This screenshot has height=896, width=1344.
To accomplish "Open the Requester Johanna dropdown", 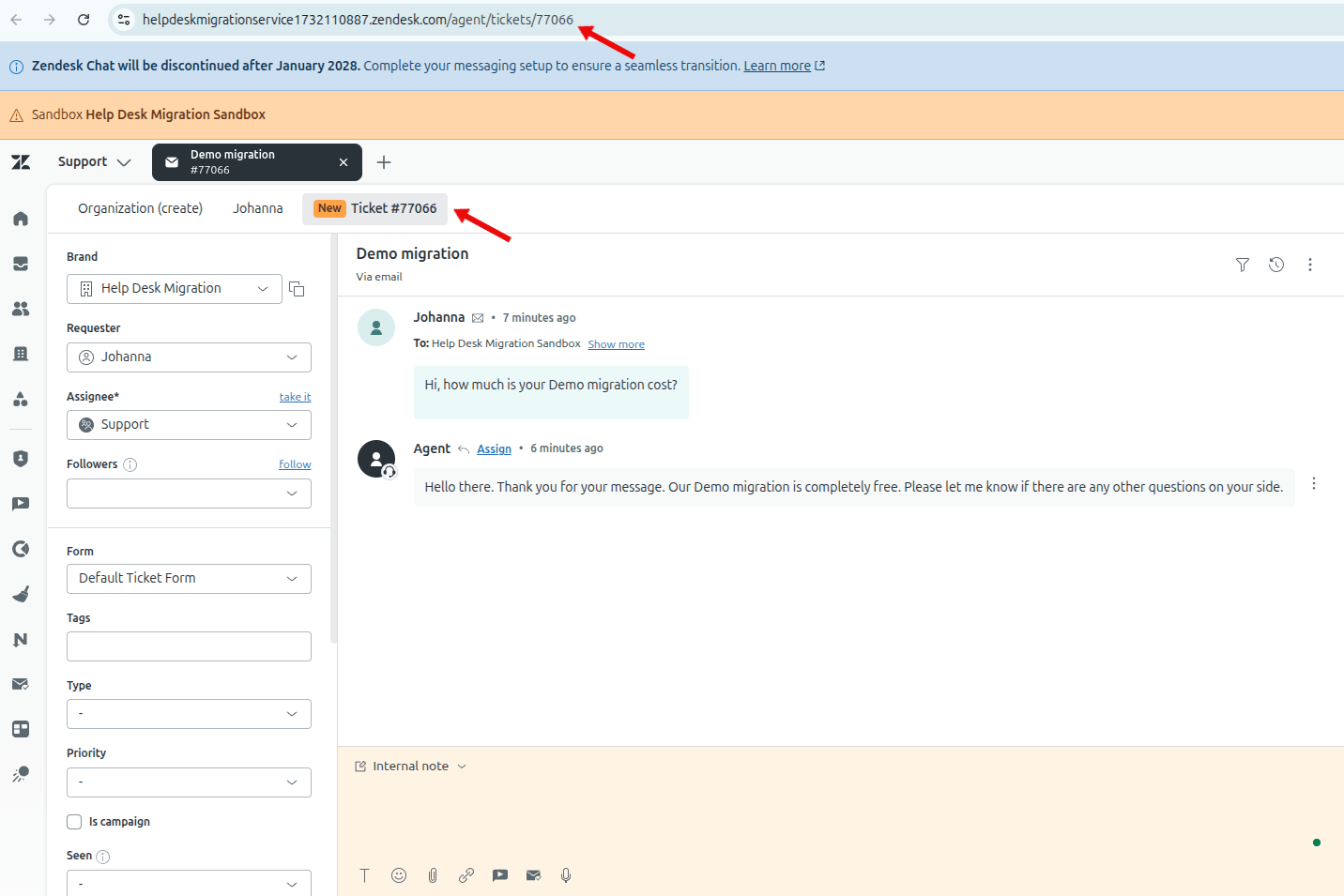I will (x=189, y=357).
